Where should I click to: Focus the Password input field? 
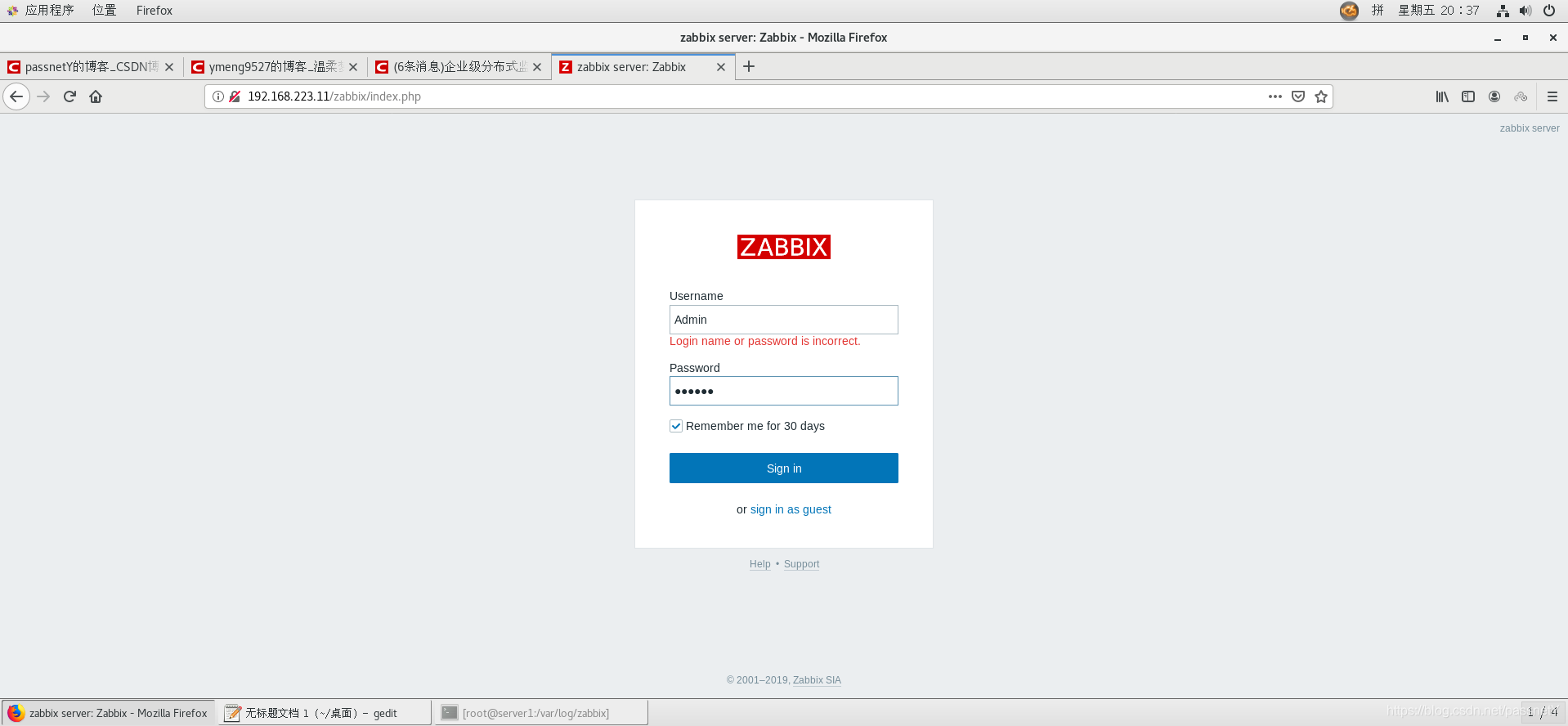(784, 391)
